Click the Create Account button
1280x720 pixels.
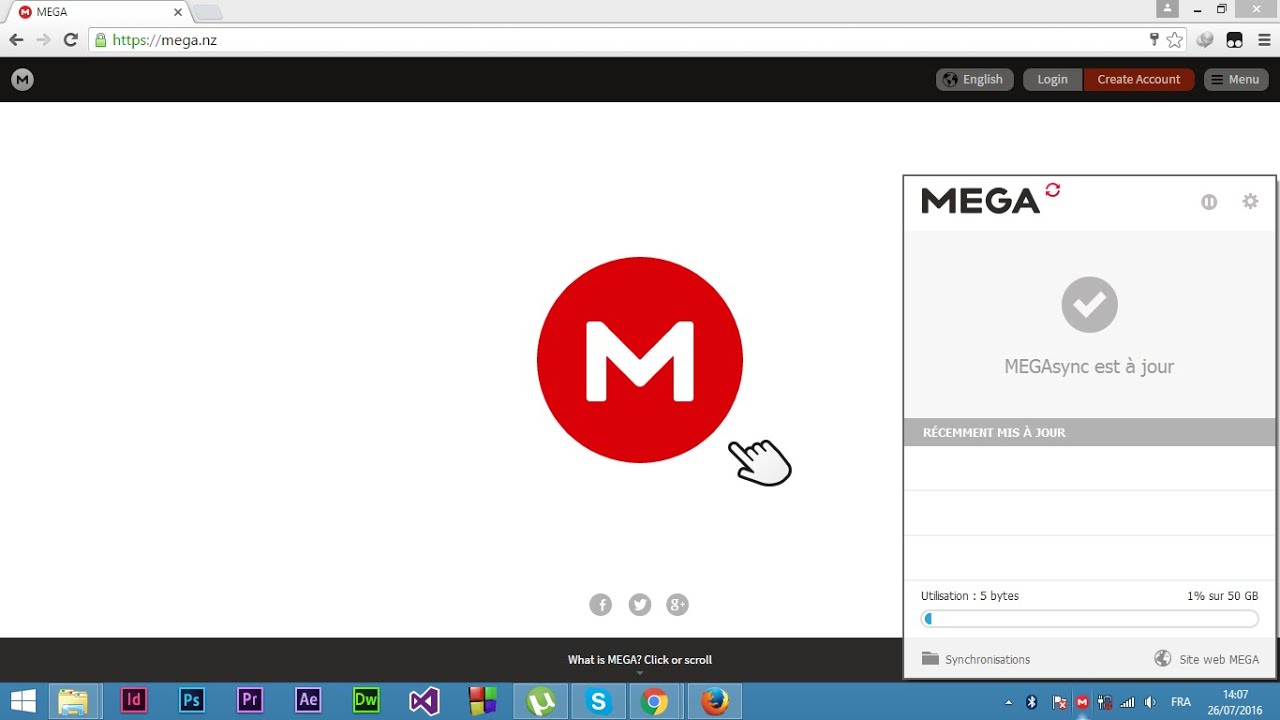click(x=1138, y=79)
